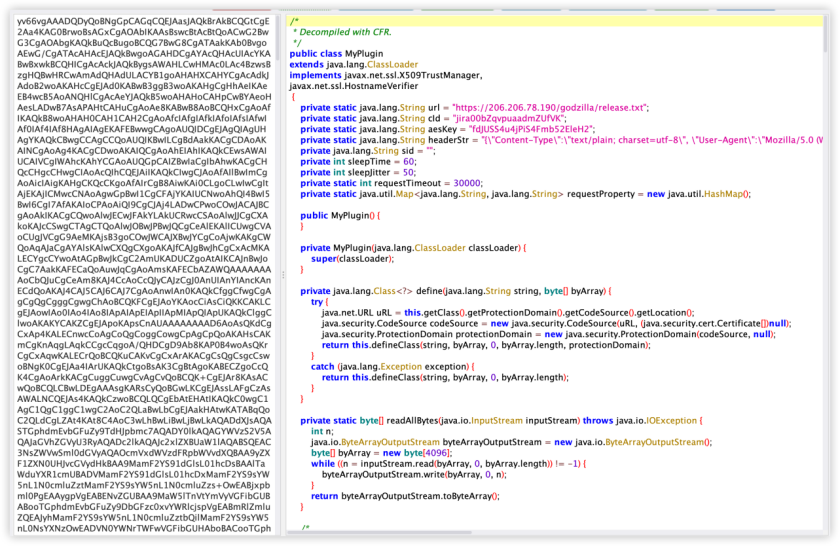The width and height of the screenshot is (840, 546).
Task: Click the private MyPlugin(ClassLoader classLoader) constructor line
Action: click(413, 248)
